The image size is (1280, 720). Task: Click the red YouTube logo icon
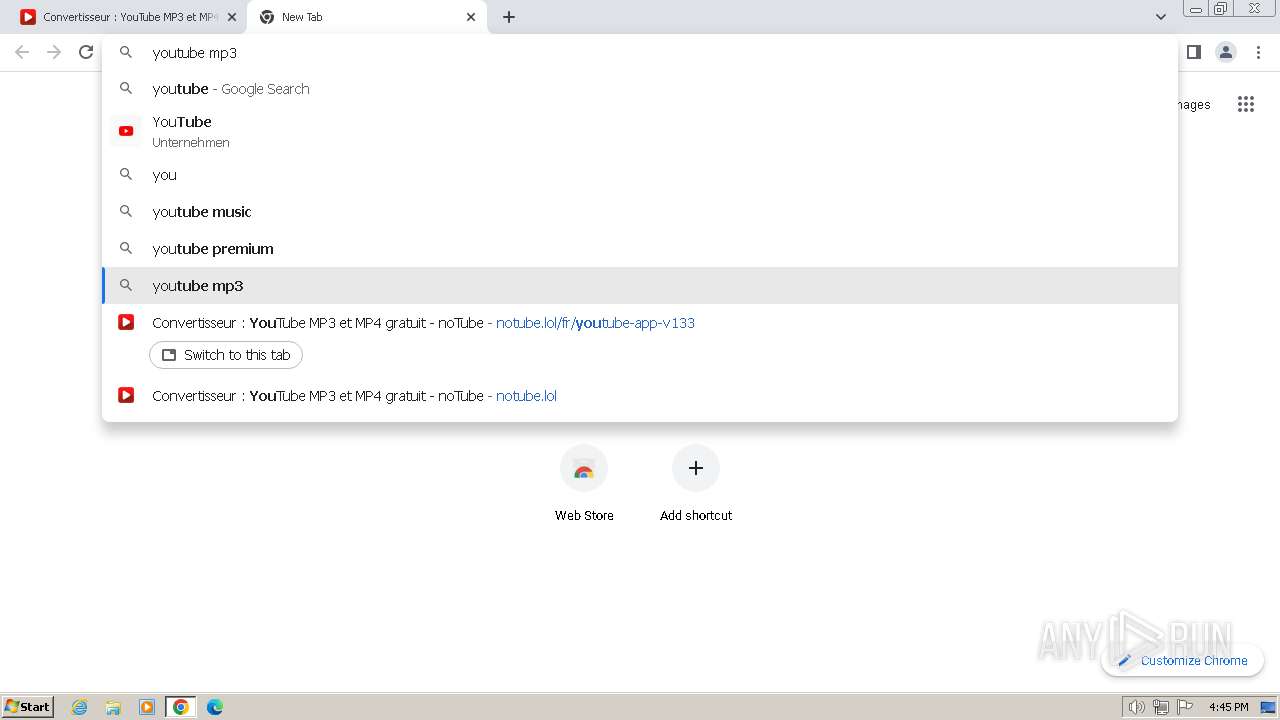(x=126, y=131)
